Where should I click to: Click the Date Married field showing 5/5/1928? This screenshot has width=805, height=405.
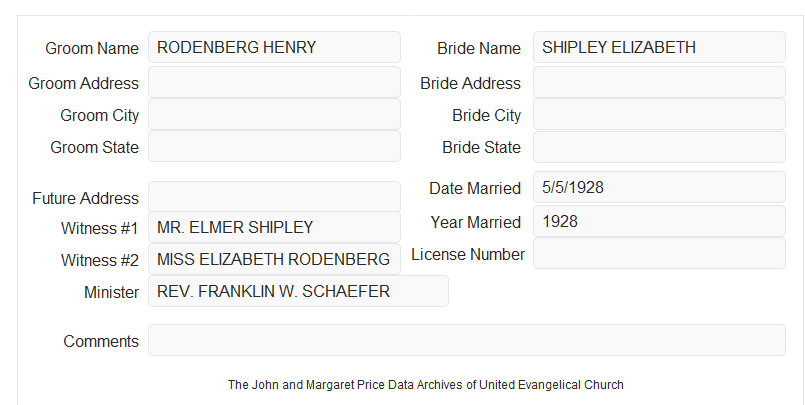tap(659, 187)
